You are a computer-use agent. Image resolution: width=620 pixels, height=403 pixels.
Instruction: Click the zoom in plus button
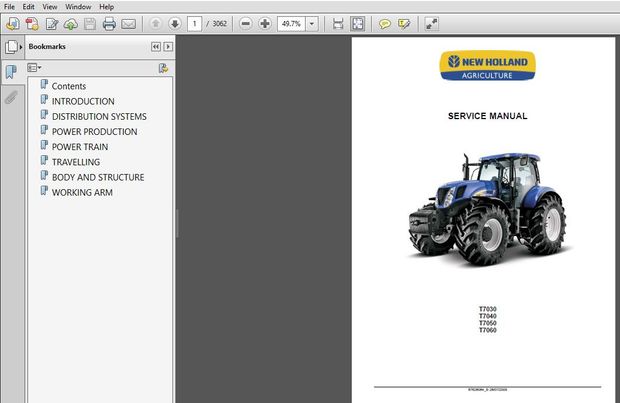[x=265, y=24]
